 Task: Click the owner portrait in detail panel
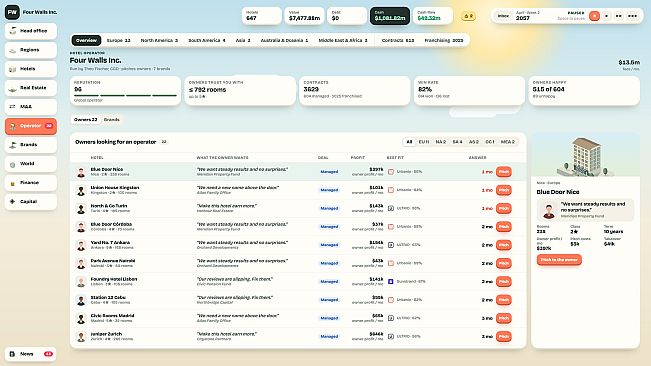pyautogui.click(x=549, y=211)
